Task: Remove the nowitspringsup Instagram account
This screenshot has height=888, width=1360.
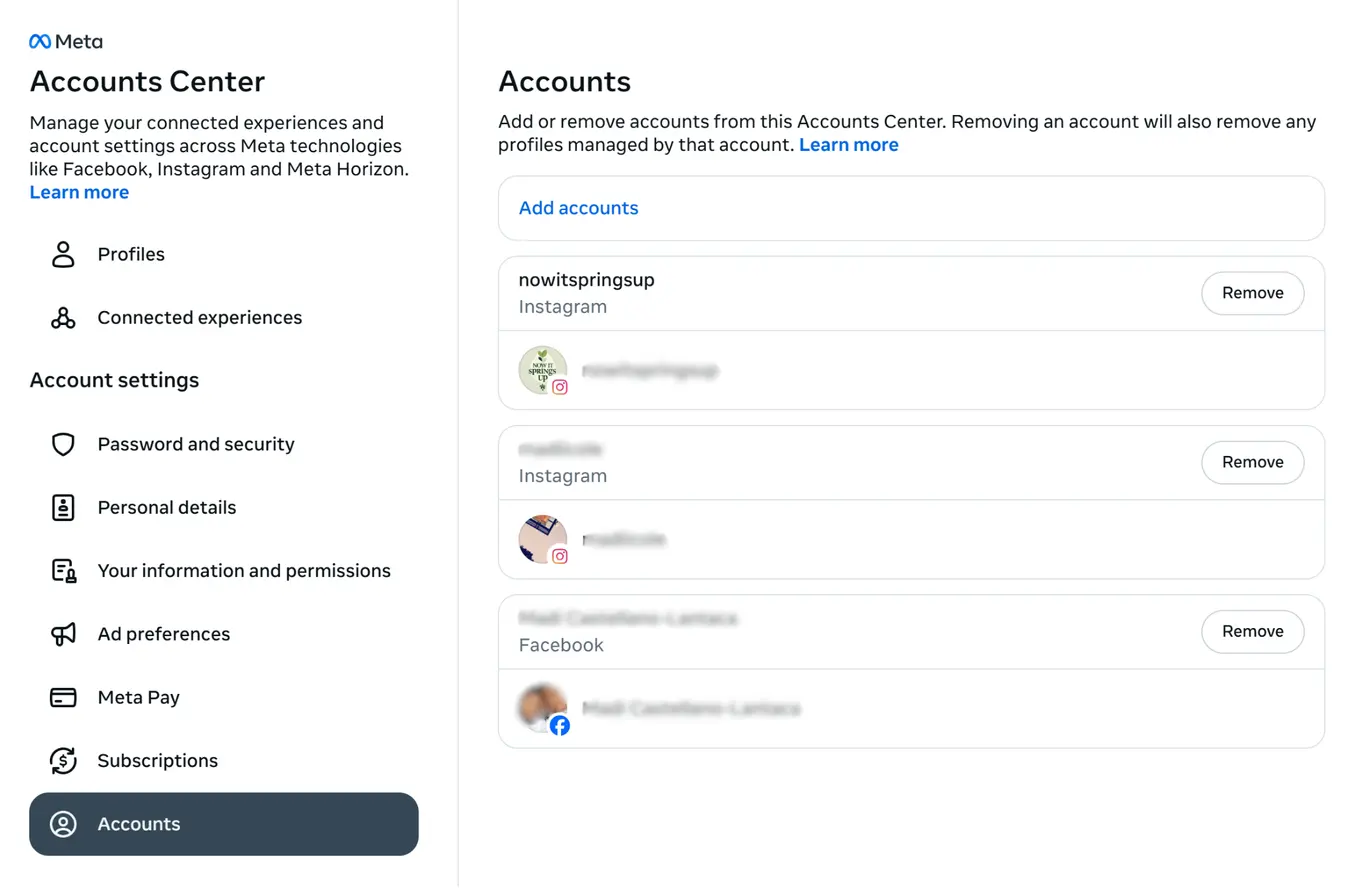Action: tap(1252, 293)
